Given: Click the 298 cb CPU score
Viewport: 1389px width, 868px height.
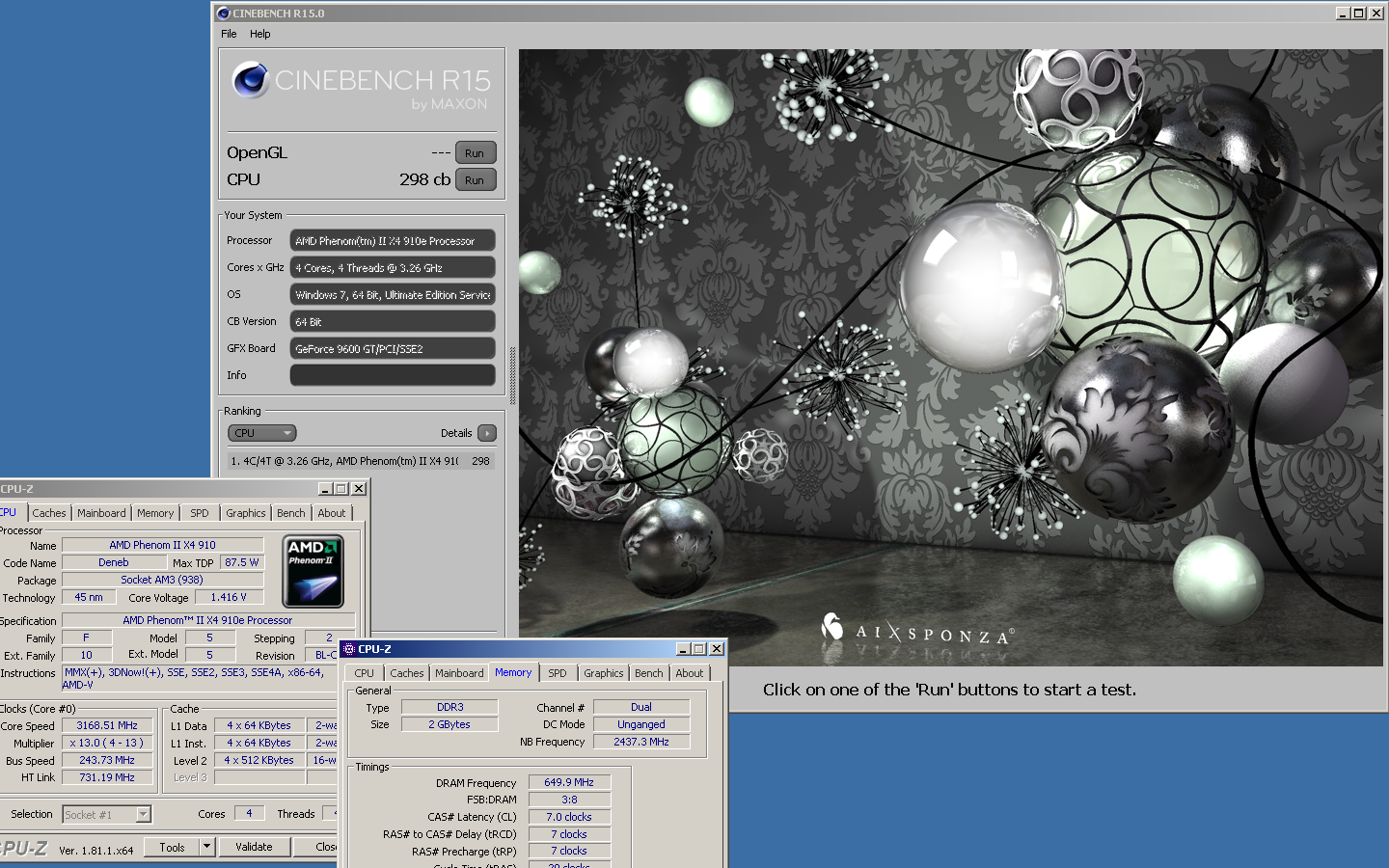Looking at the screenshot, I should 424,179.
